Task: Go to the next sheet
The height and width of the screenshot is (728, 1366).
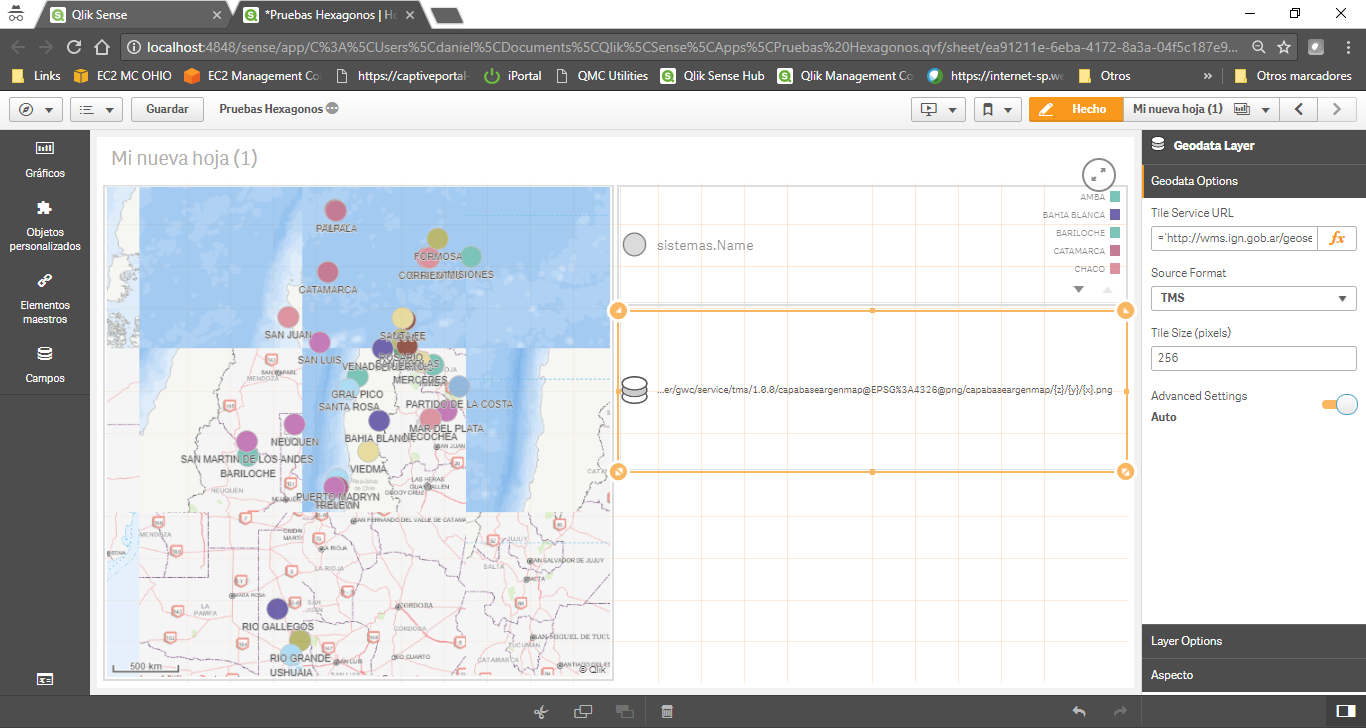Action: click(1337, 109)
